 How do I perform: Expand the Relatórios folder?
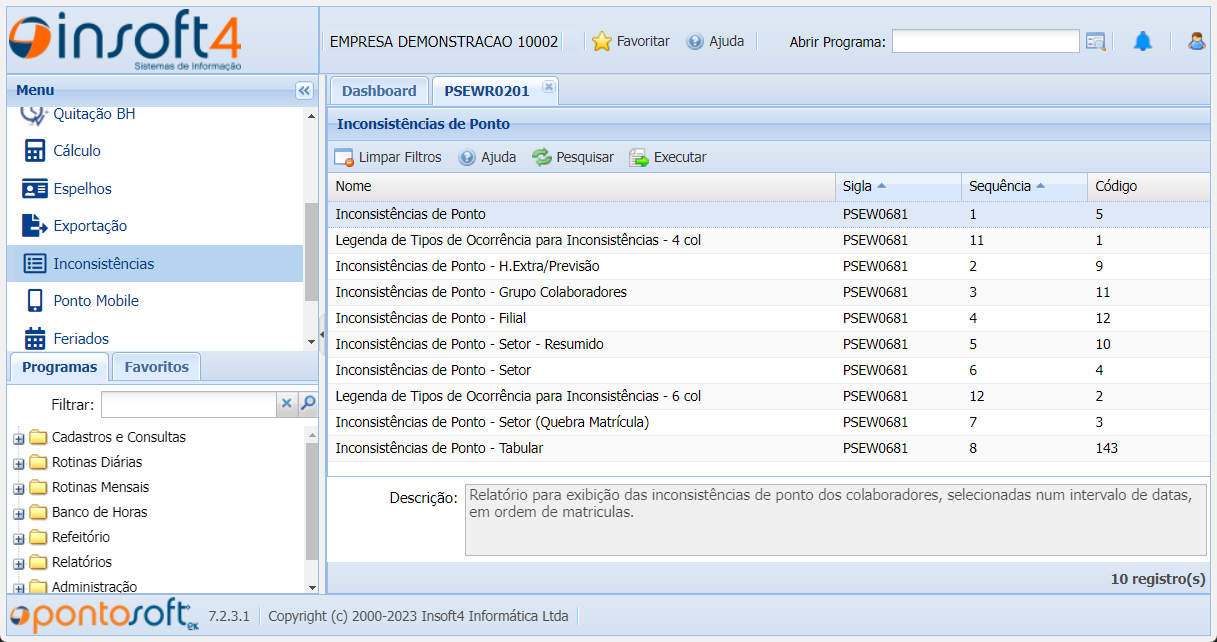pyautogui.click(x=18, y=563)
